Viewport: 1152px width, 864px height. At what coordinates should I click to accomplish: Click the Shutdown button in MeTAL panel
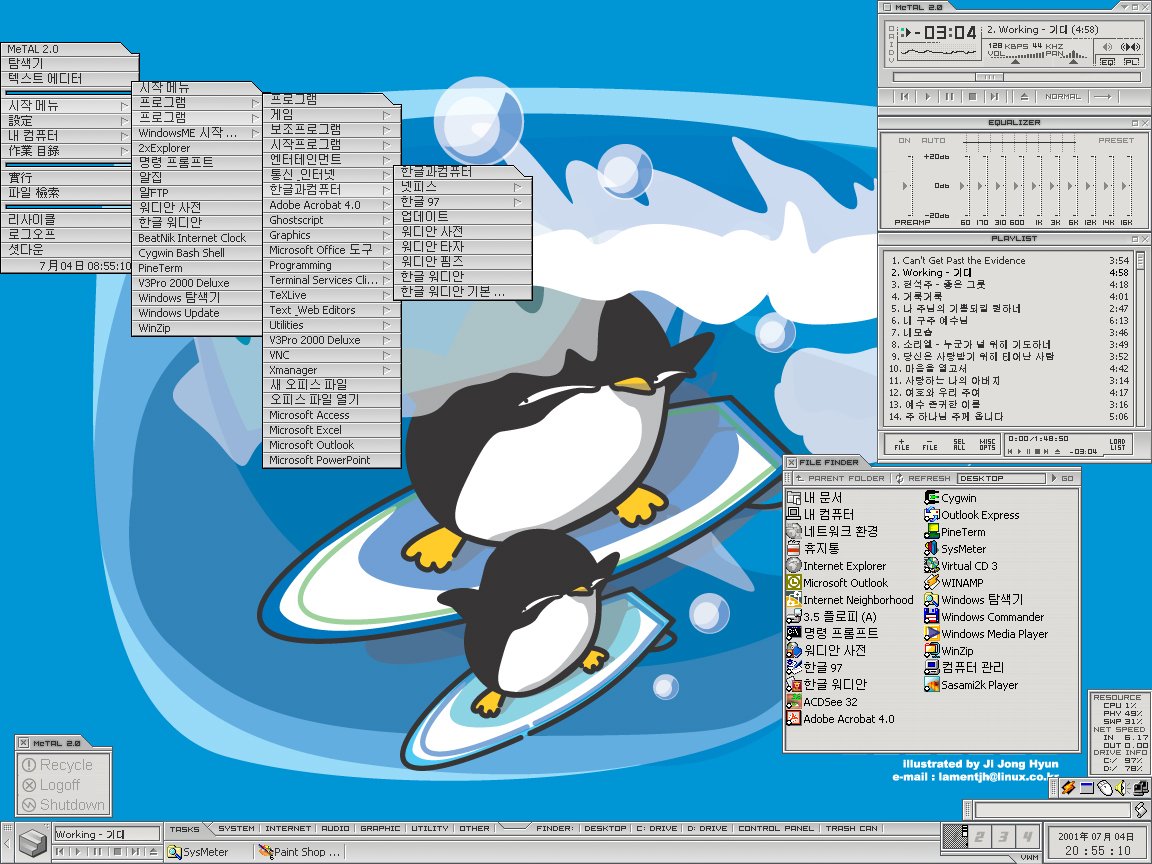(x=63, y=805)
